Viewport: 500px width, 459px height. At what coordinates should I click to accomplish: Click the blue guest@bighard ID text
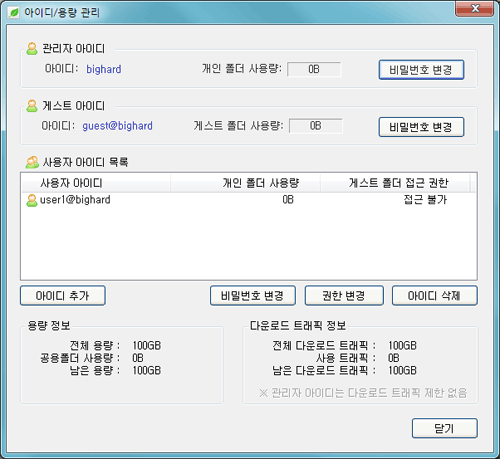coord(117,126)
